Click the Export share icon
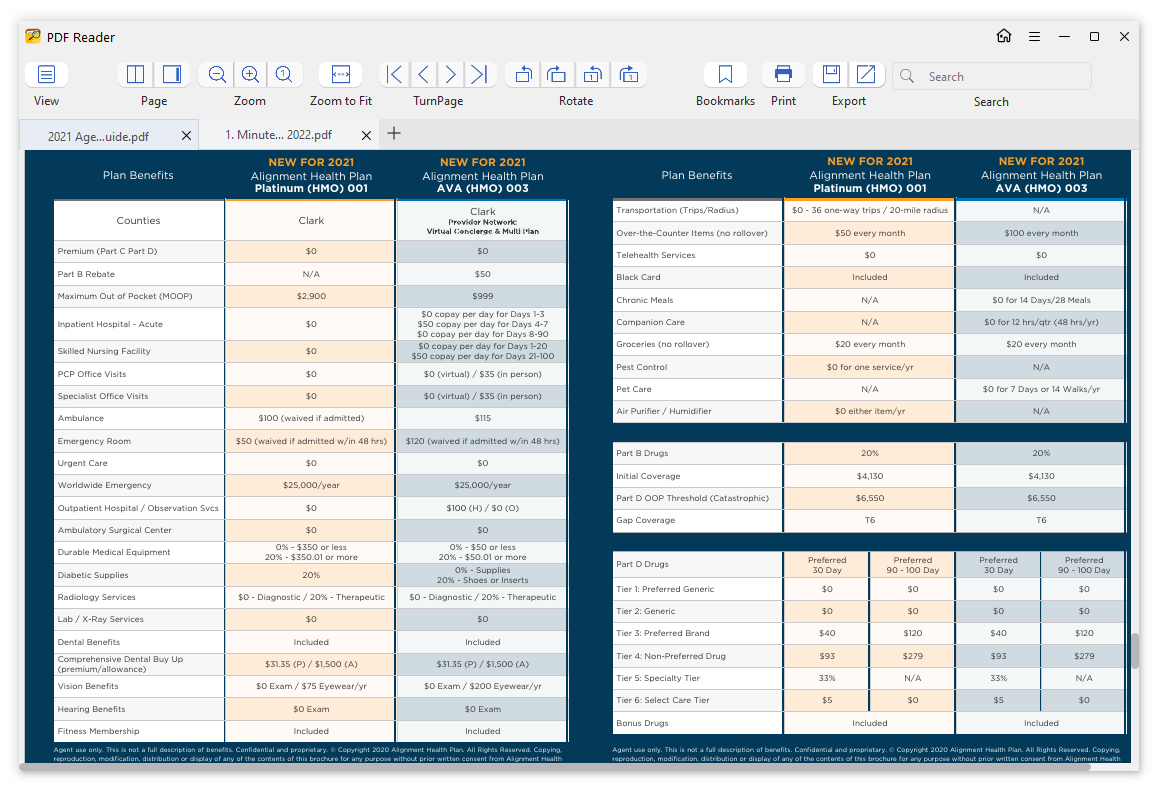The height and width of the screenshot is (788, 1156). [x=866, y=74]
